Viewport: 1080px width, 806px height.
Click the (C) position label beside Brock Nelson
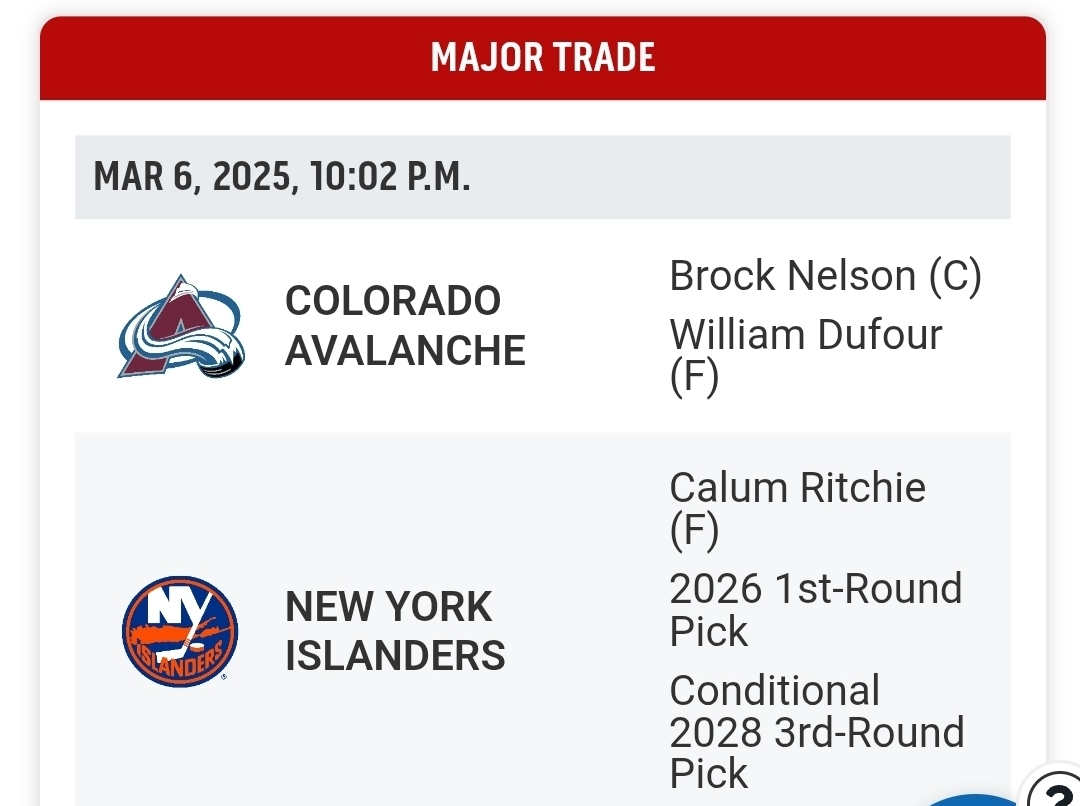pyautogui.click(x=955, y=276)
